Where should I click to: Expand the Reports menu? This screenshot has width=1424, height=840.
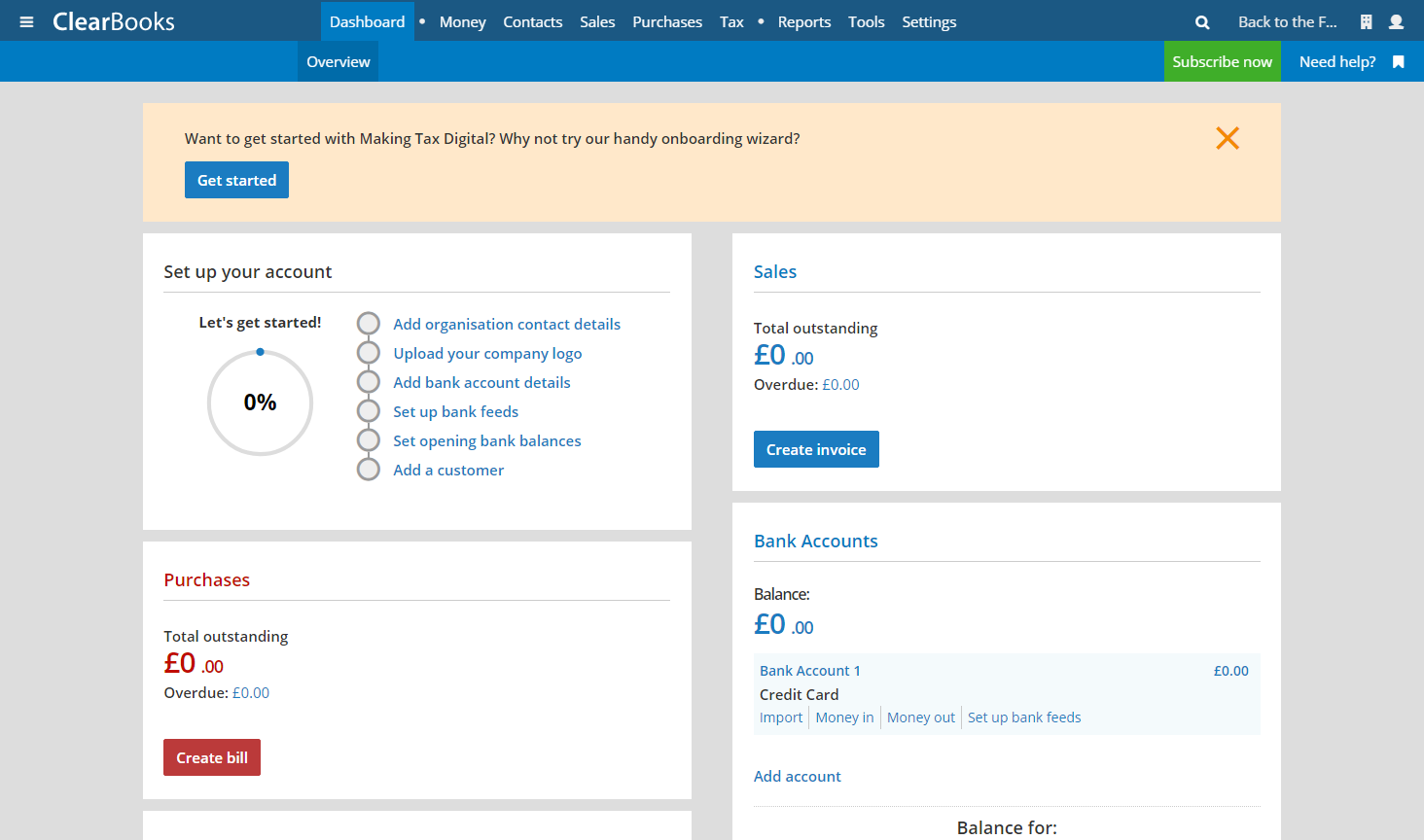tap(803, 21)
